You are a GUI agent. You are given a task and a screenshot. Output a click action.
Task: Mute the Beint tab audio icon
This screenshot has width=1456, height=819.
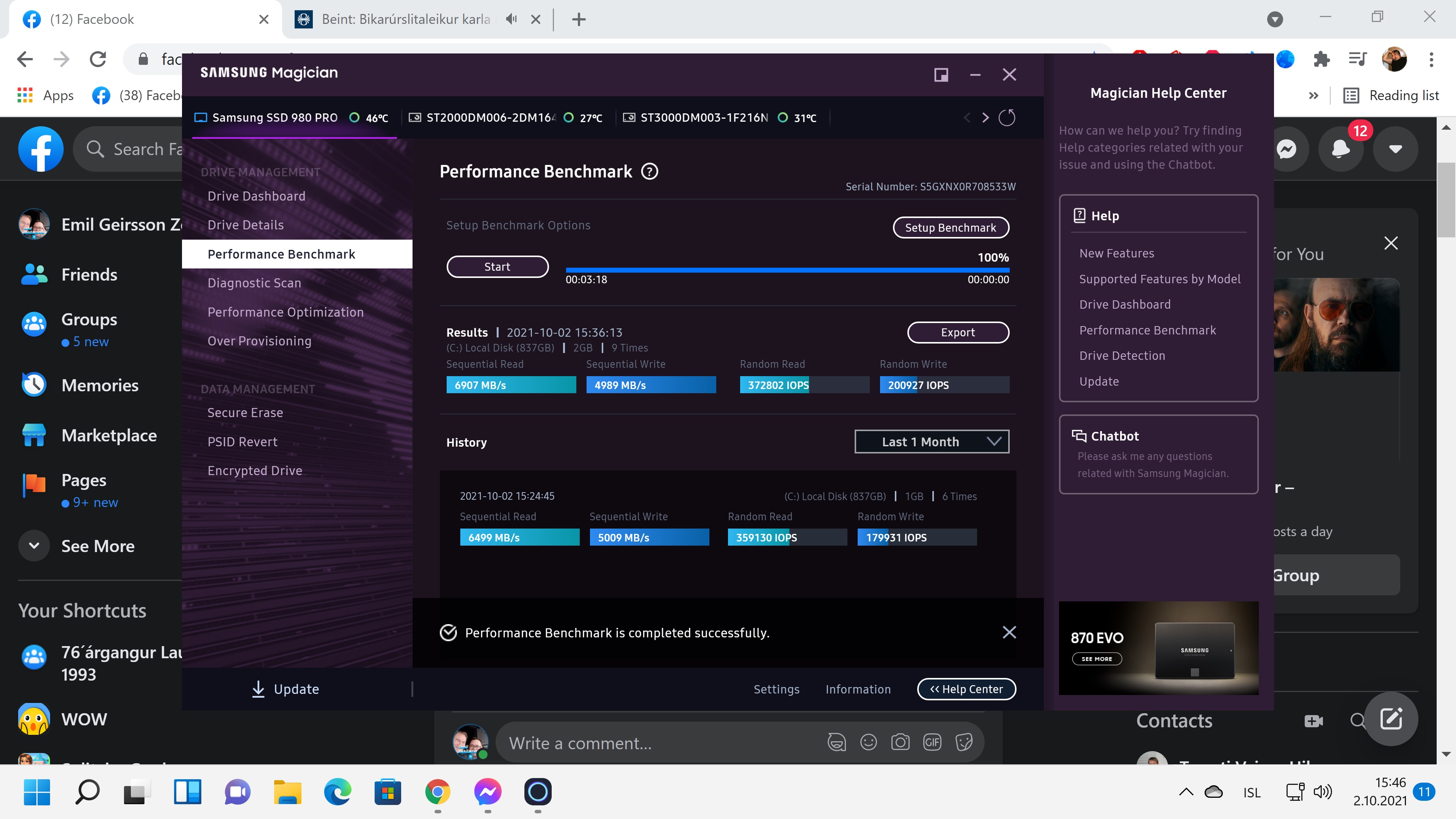click(511, 19)
